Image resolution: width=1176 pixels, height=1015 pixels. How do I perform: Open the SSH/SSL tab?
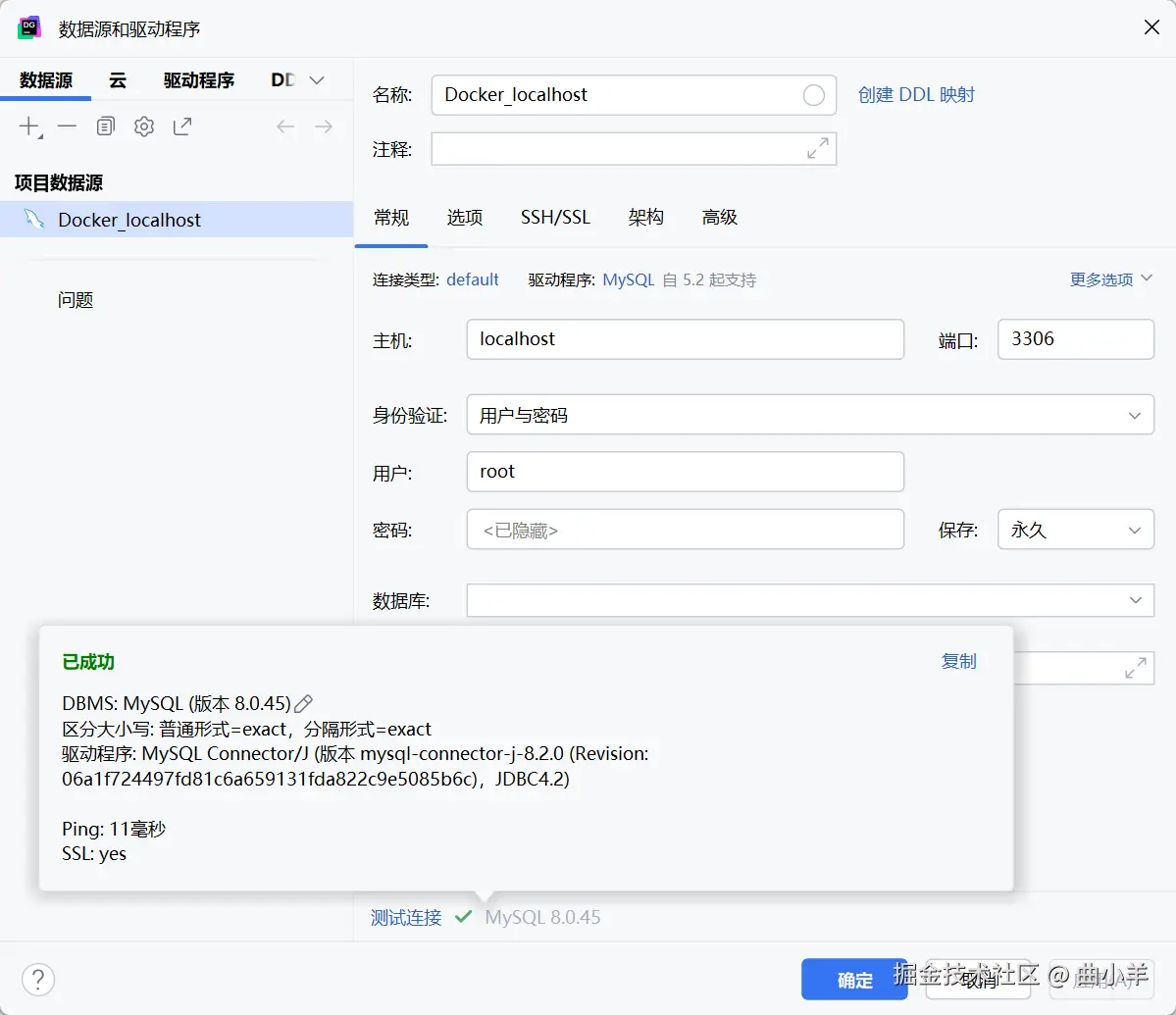click(x=556, y=218)
